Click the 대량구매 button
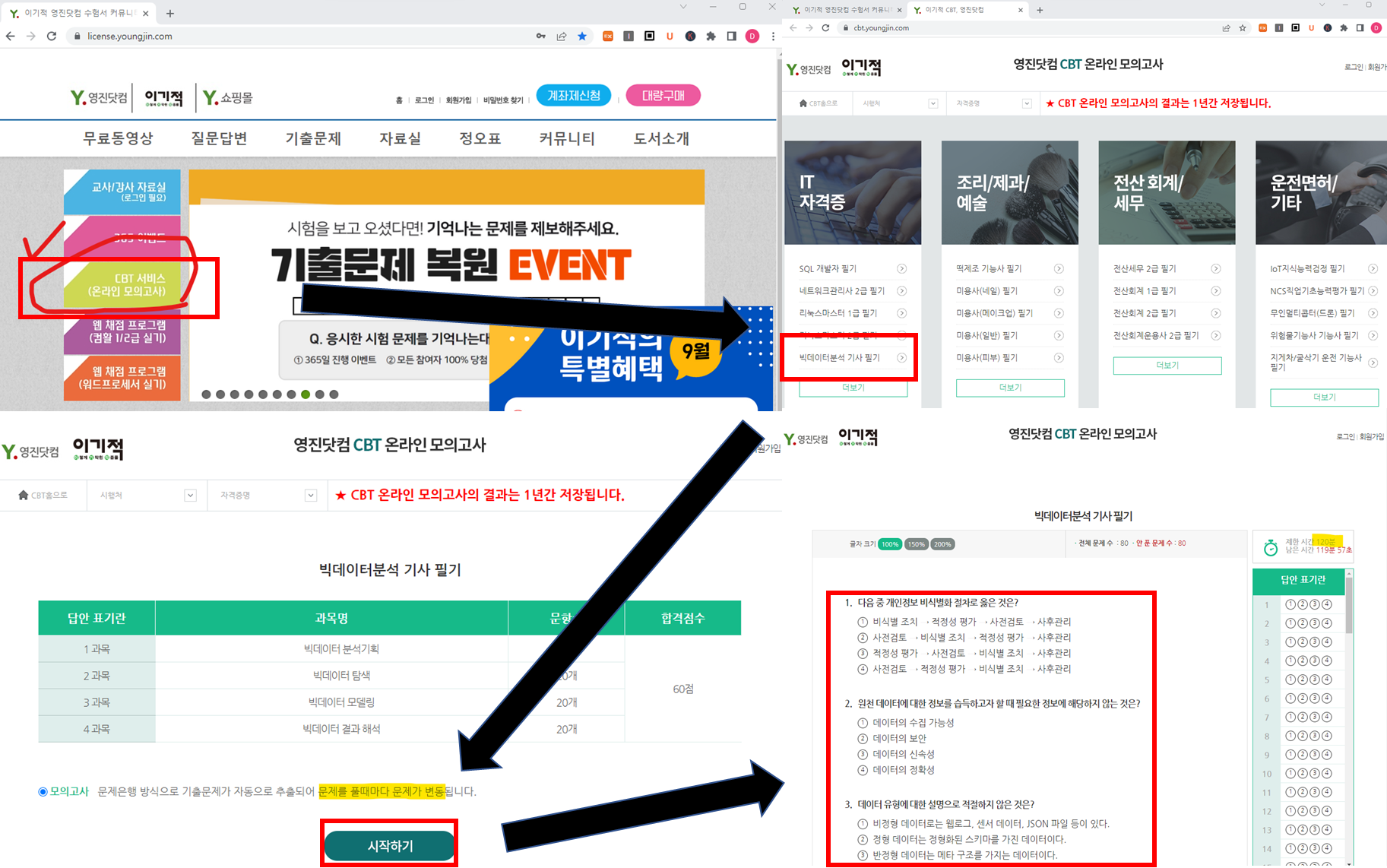 pyautogui.click(x=663, y=96)
